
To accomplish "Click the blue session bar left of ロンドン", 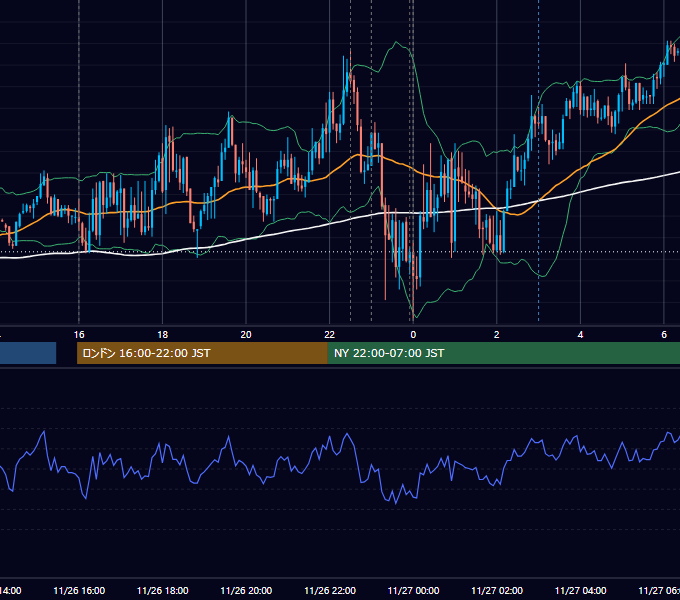I will coord(28,353).
